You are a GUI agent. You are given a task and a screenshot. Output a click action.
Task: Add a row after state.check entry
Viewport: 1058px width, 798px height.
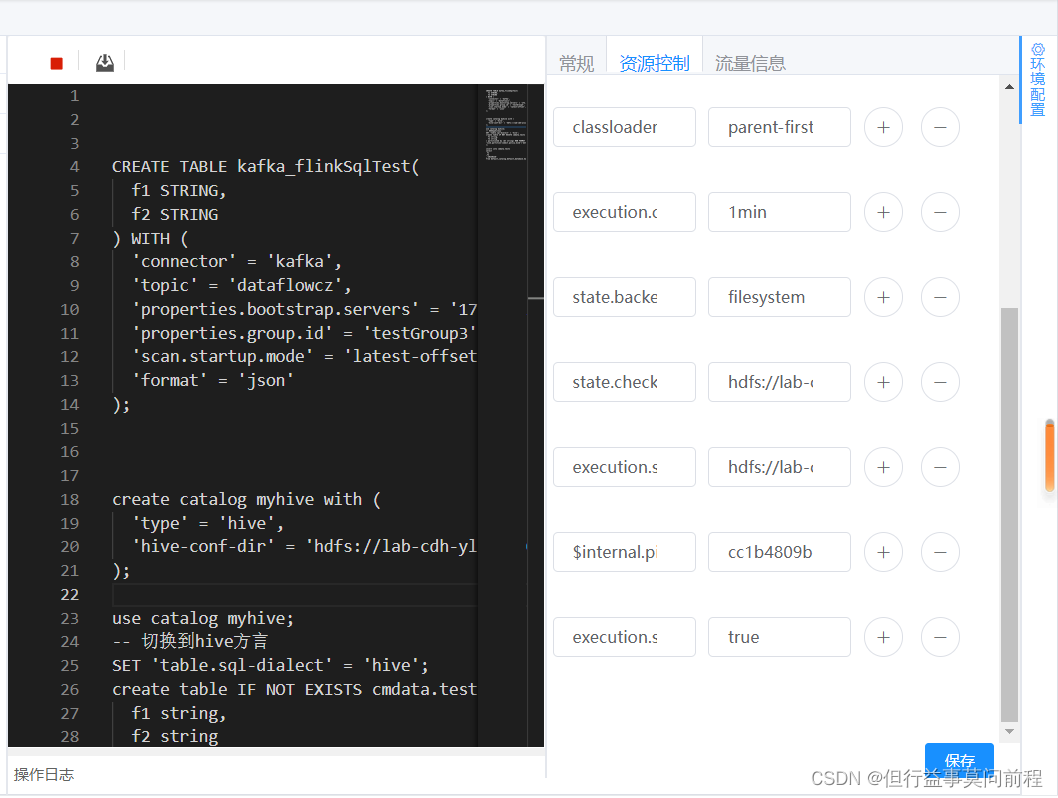[883, 382]
